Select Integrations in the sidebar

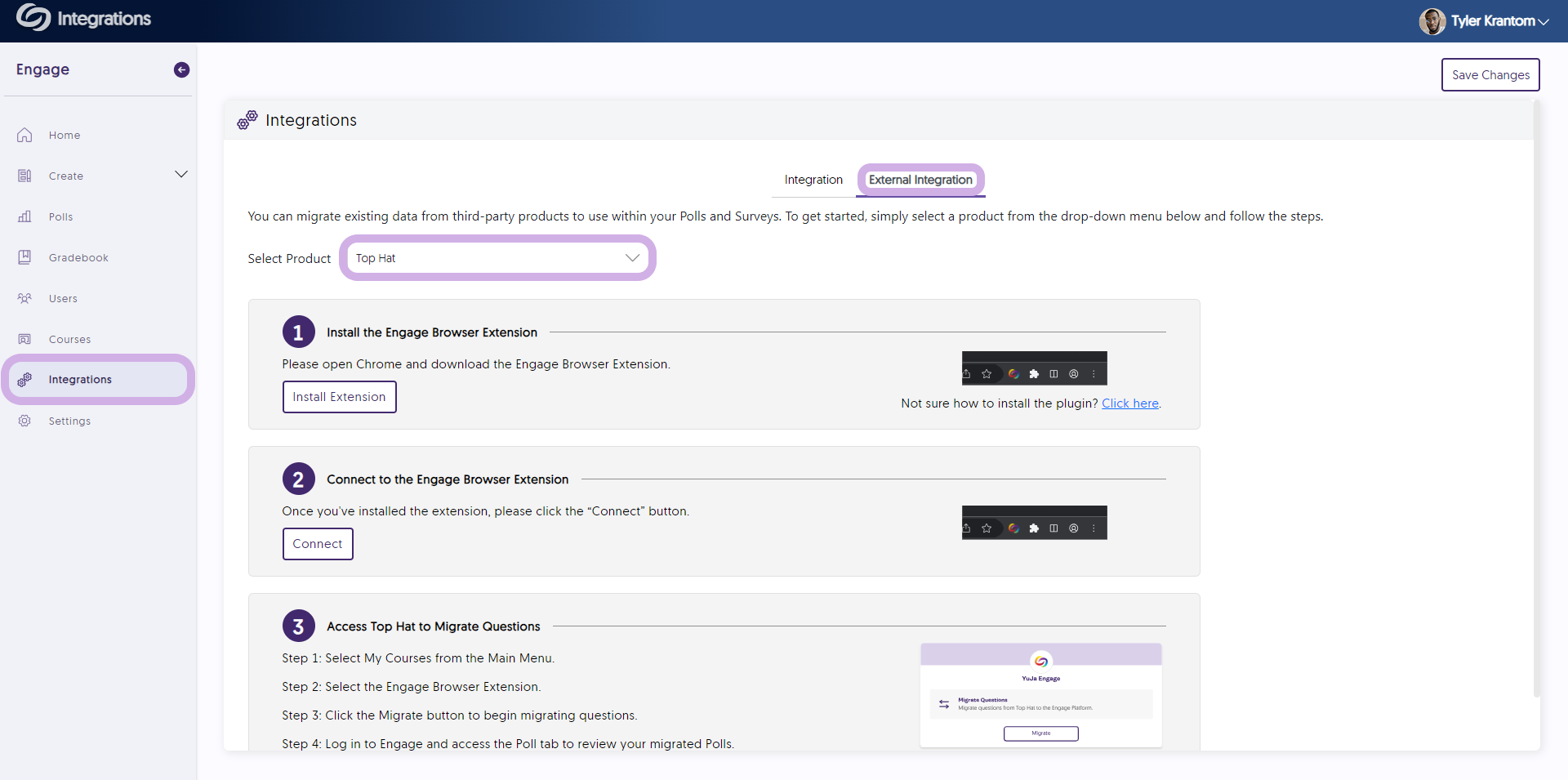coord(98,380)
